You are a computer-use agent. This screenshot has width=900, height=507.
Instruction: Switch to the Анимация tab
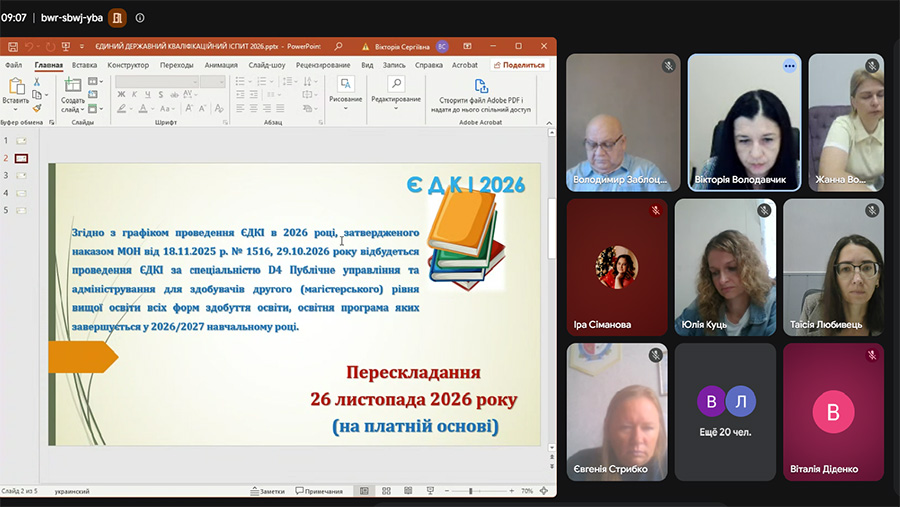221,65
